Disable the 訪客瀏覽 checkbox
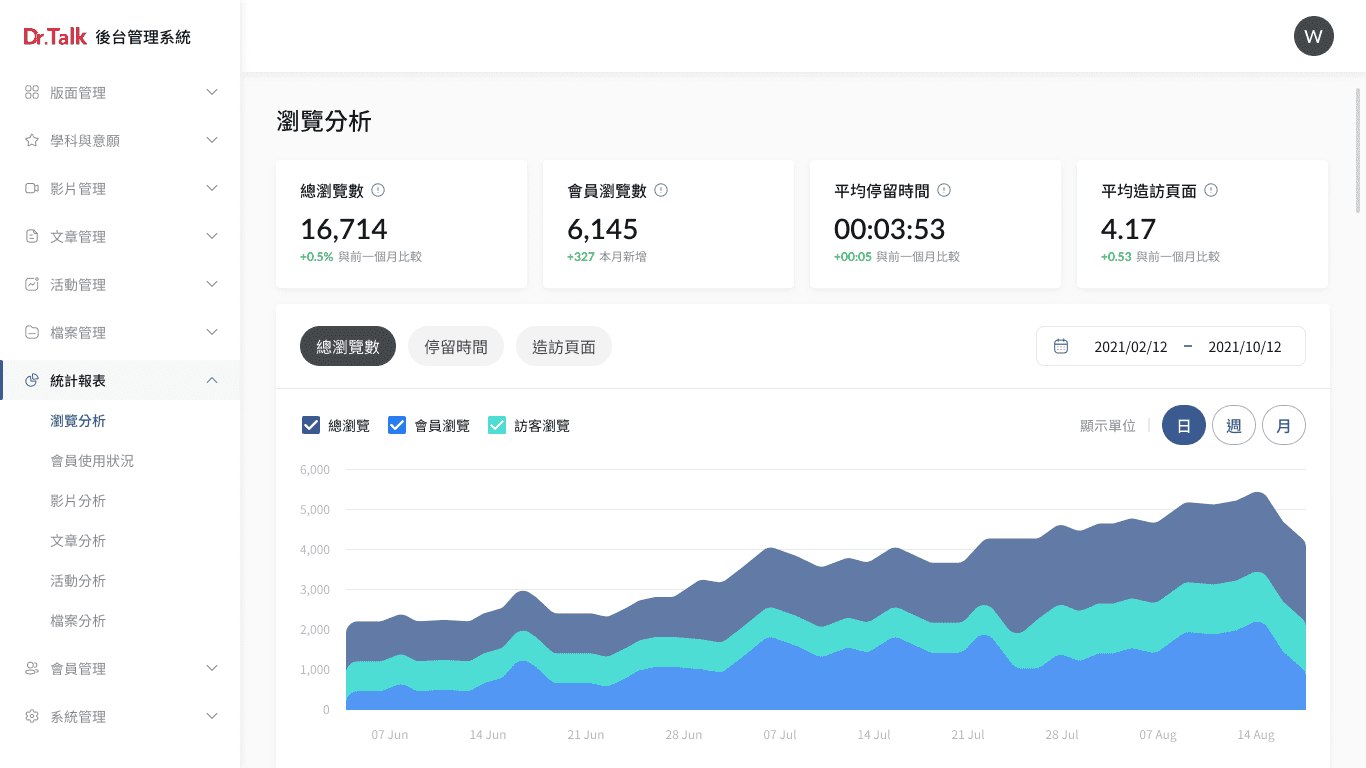Viewport: 1366px width, 768px height. [x=497, y=425]
